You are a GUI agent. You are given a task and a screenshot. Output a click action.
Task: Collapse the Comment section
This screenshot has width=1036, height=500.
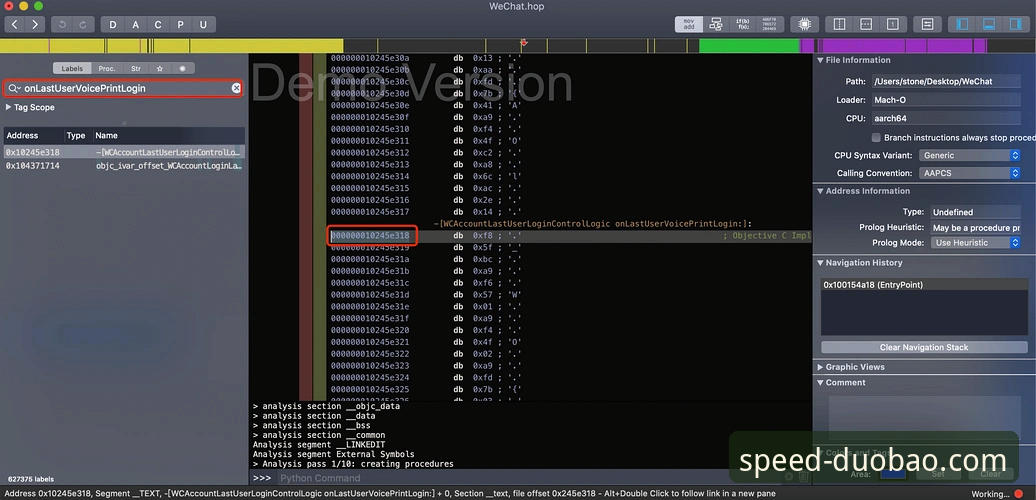(821, 382)
